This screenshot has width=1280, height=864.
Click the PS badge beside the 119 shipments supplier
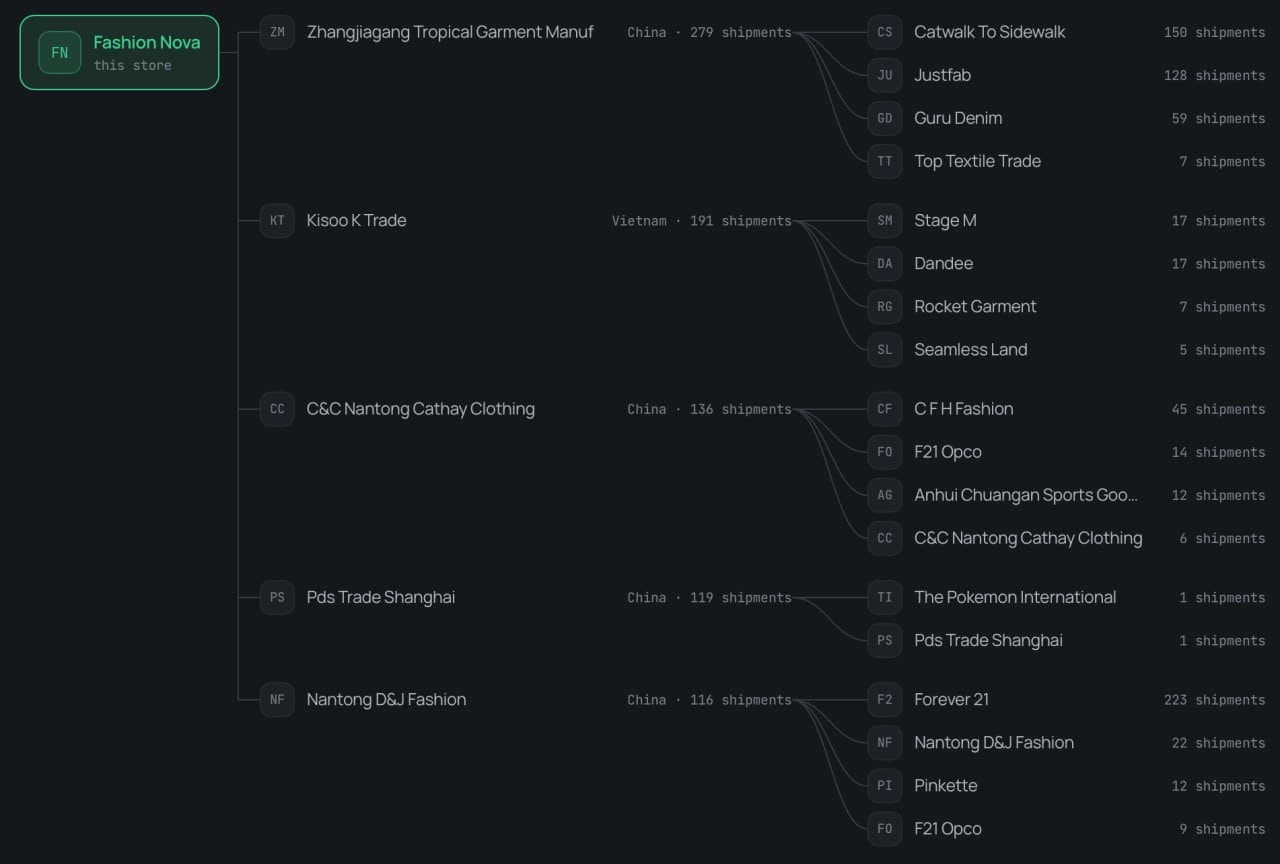coord(277,598)
